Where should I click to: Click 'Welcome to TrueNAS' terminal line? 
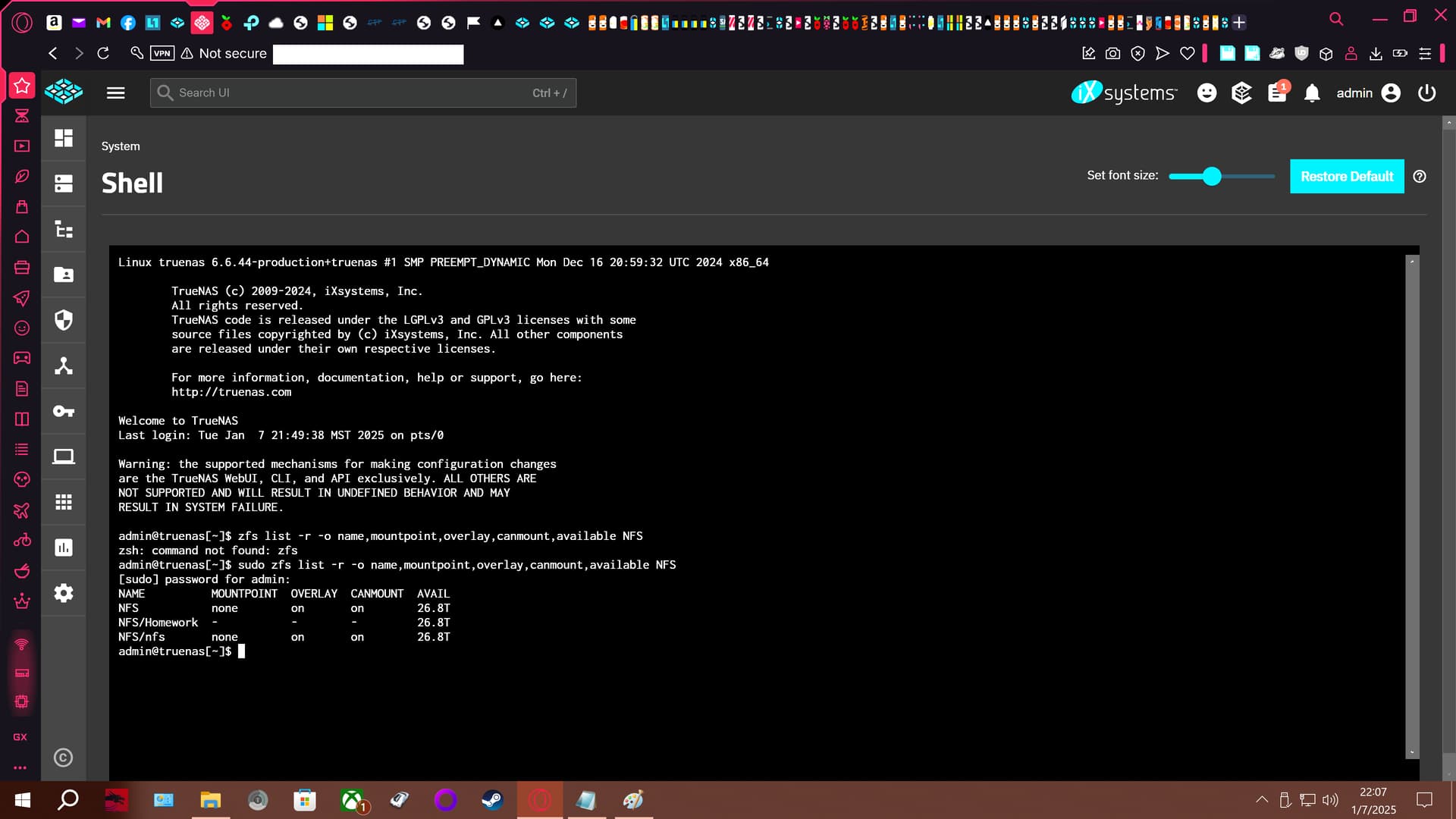tap(178, 421)
